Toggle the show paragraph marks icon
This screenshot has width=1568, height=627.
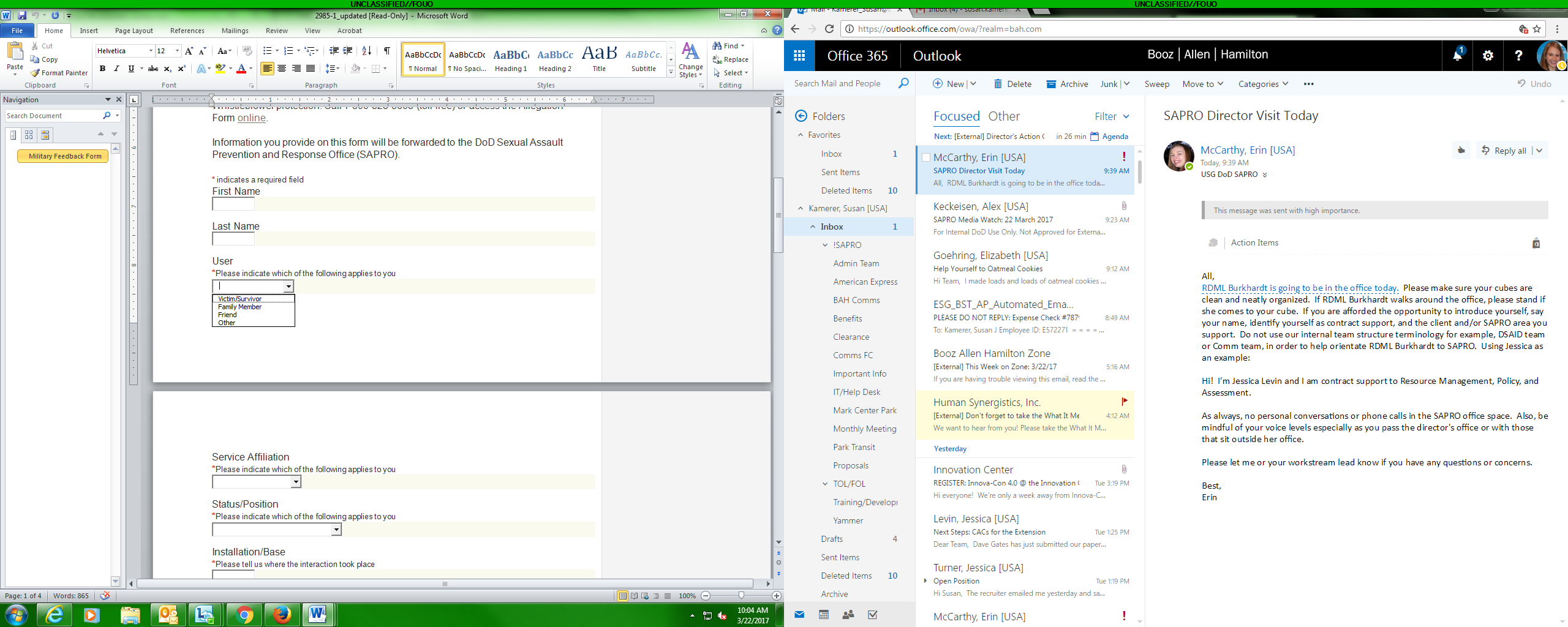(x=387, y=51)
